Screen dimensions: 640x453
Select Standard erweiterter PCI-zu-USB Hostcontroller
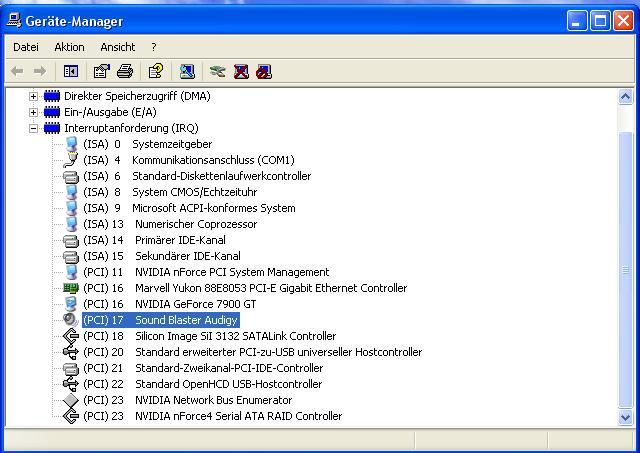pos(253,352)
